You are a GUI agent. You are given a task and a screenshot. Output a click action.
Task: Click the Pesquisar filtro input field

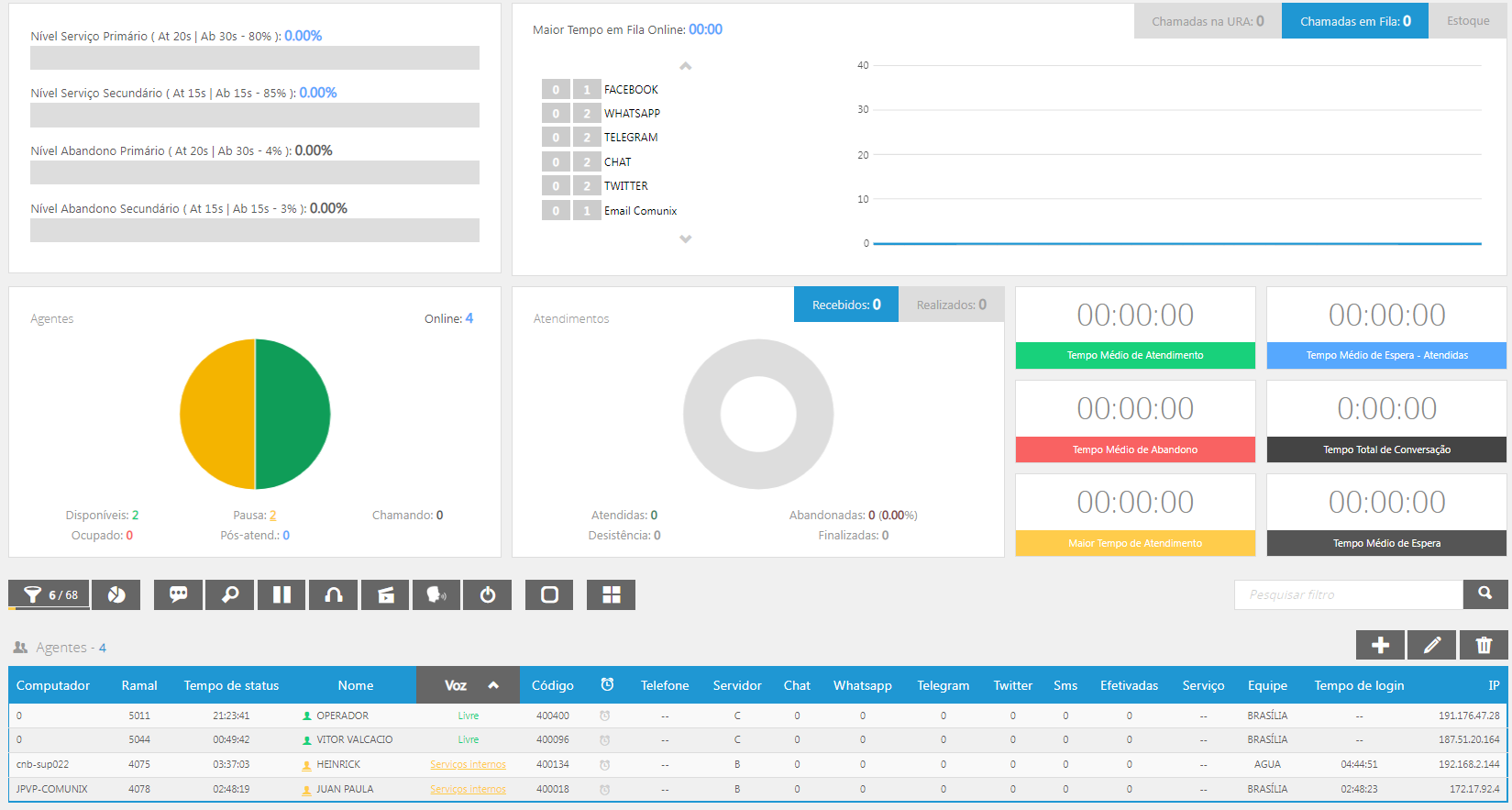point(1349,594)
